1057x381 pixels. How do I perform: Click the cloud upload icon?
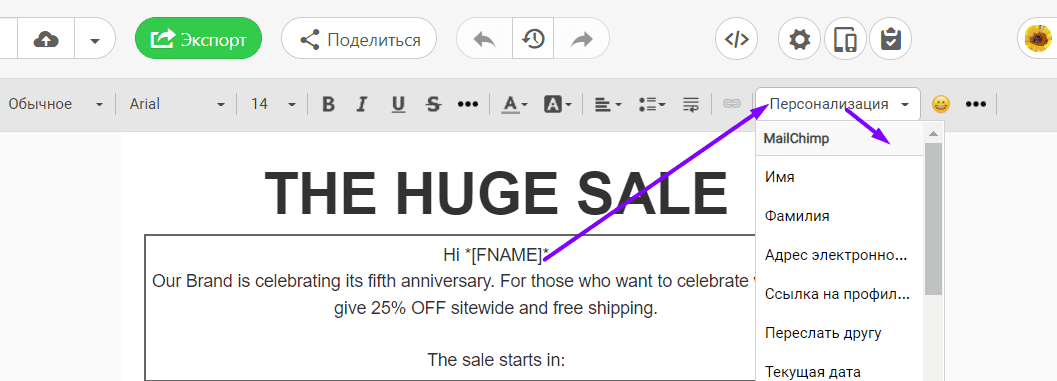click(x=46, y=40)
